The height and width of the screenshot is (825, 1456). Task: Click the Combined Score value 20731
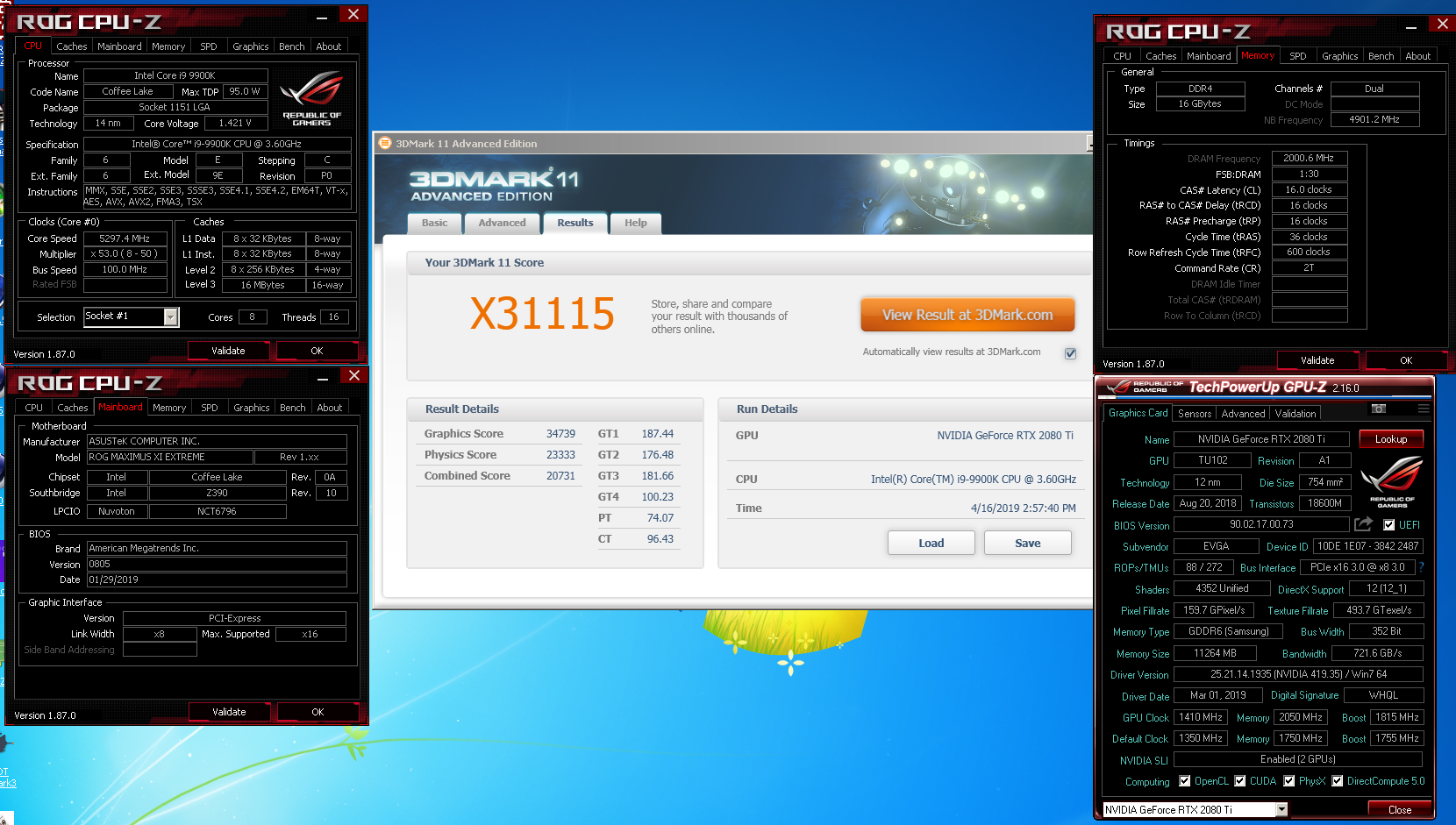pos(560,476)
